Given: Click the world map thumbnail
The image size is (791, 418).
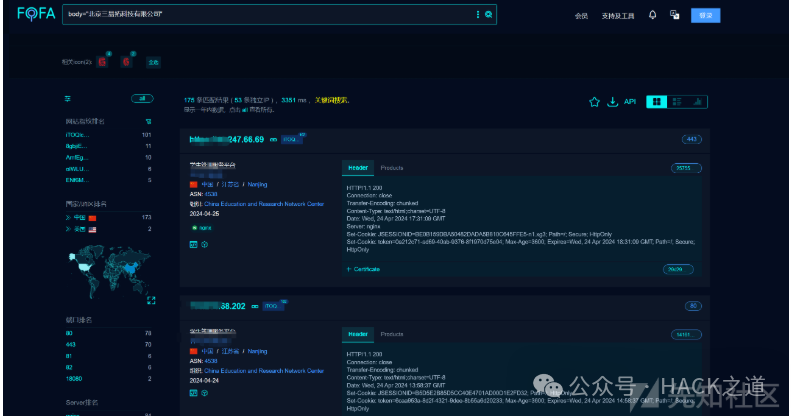Looking at the screenshot, I should pos(109,270).
